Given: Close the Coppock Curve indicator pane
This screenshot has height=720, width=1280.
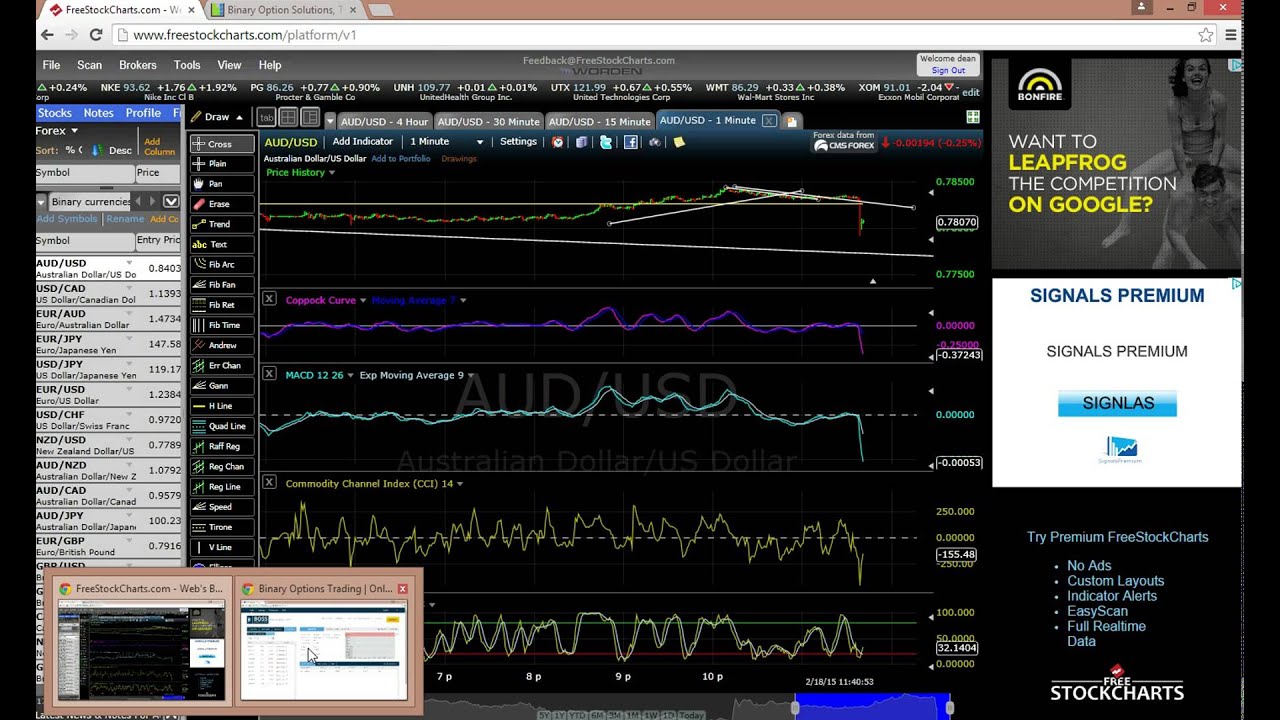Looking at the screenshot, I should point(269,299).
